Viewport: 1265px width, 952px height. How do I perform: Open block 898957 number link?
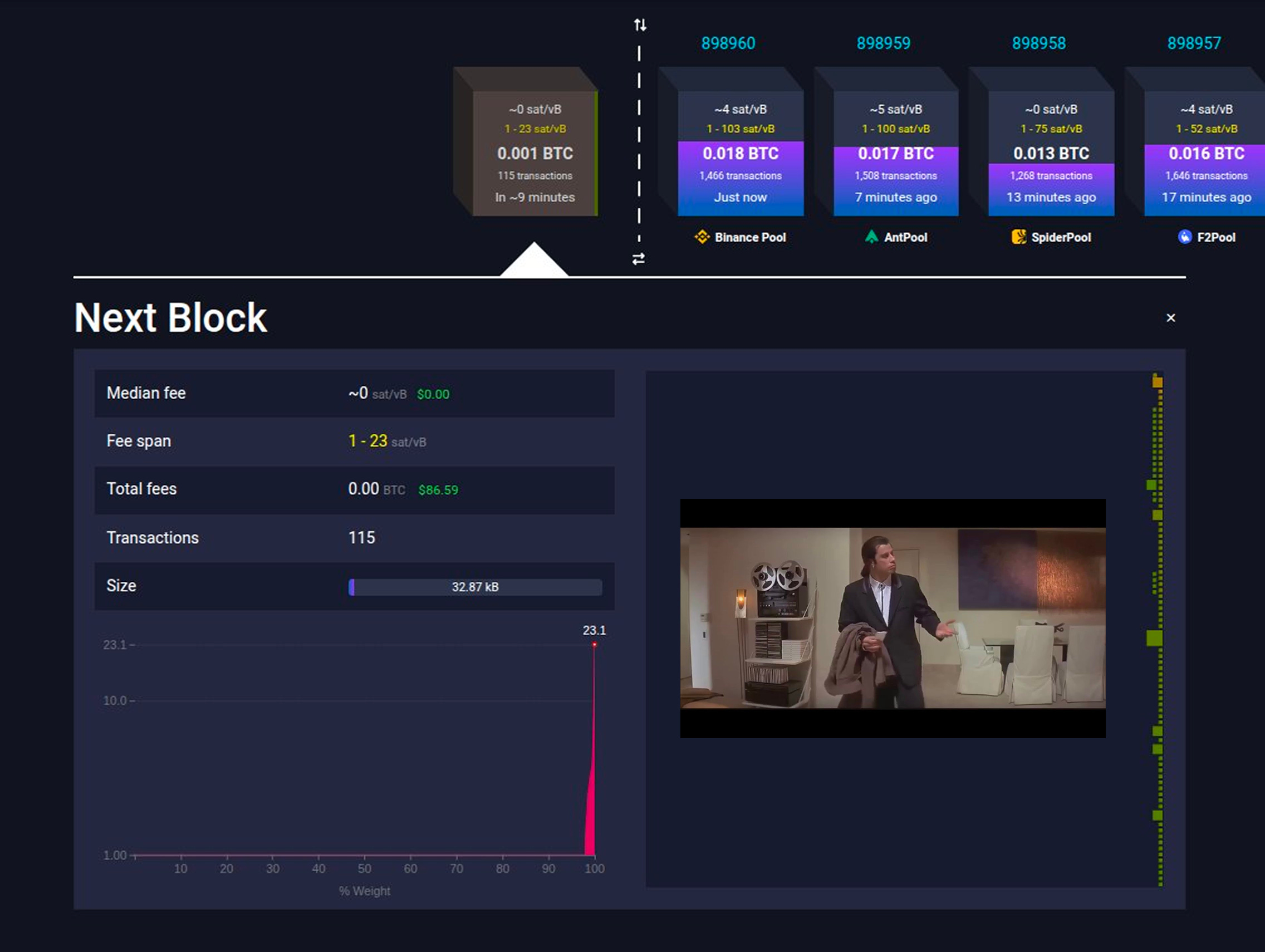[x=1194, y=43]
